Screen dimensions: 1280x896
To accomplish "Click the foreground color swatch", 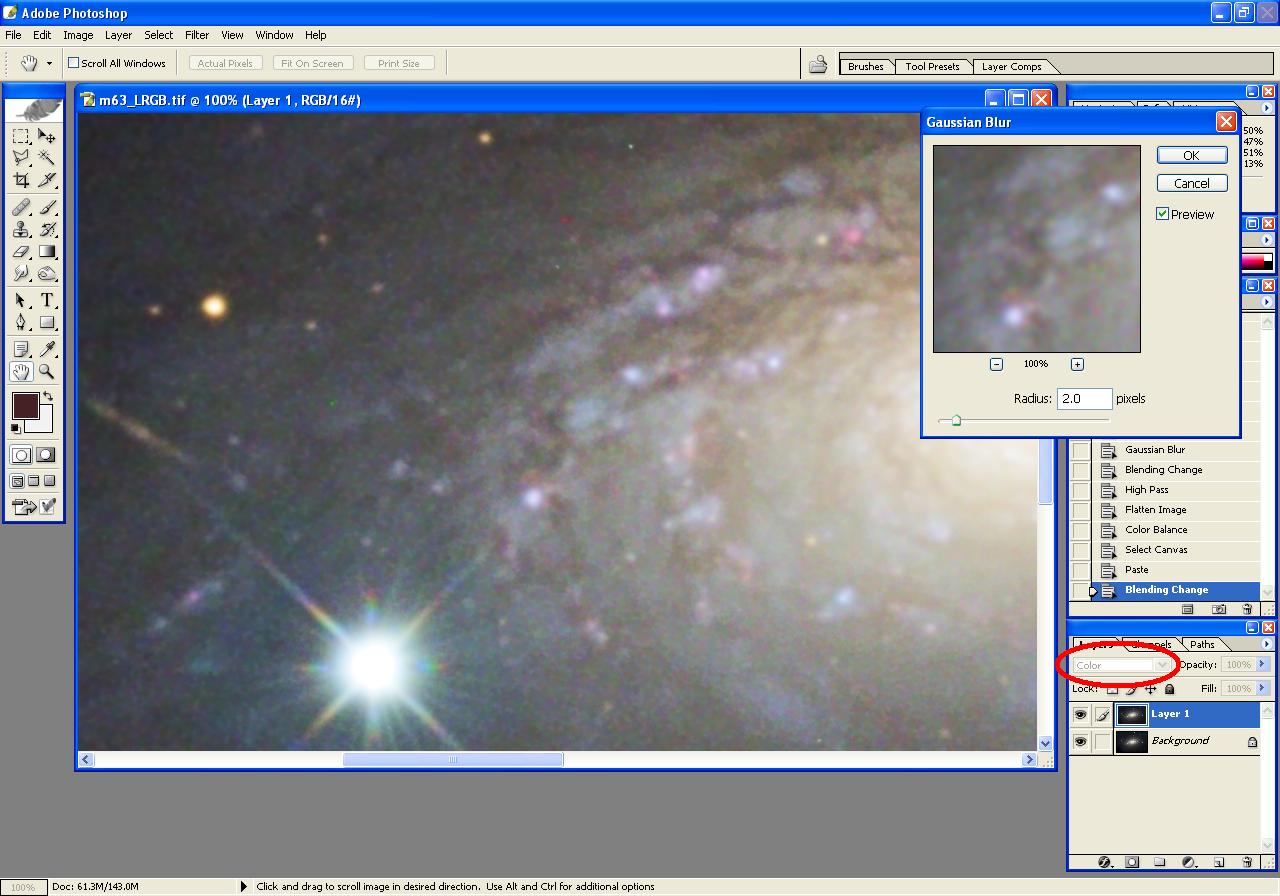I will point(24,405).
